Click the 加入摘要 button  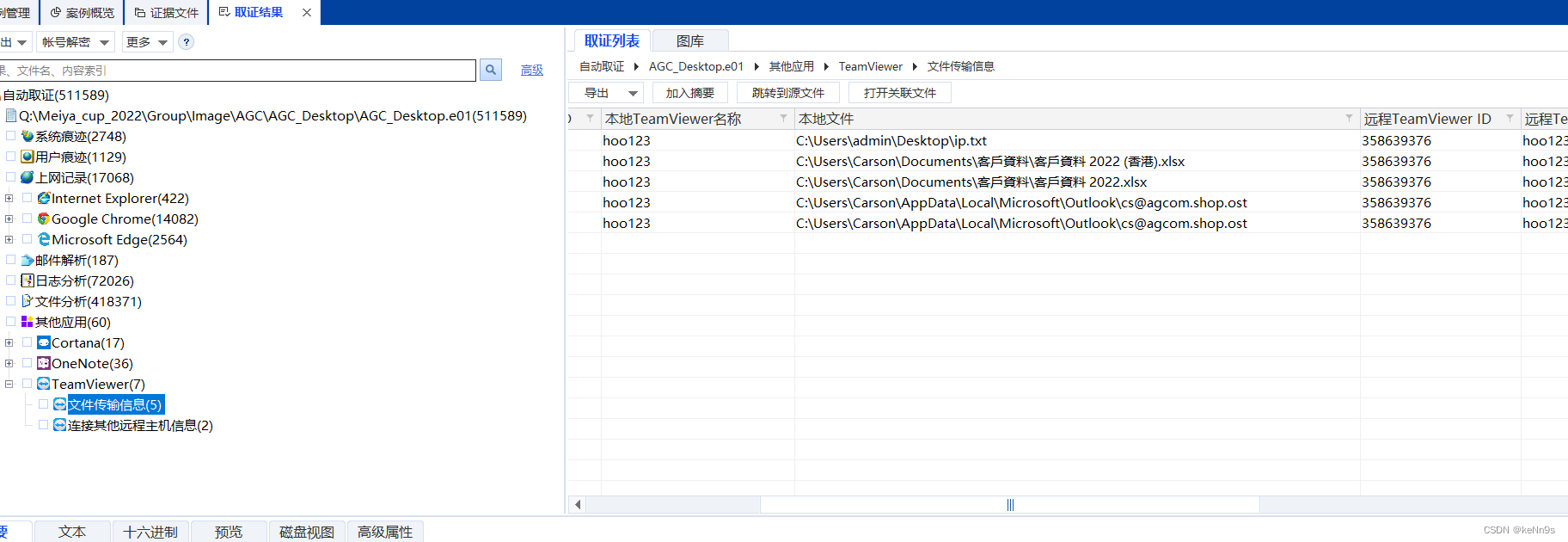pyautogui.click(x=689, y=93)
